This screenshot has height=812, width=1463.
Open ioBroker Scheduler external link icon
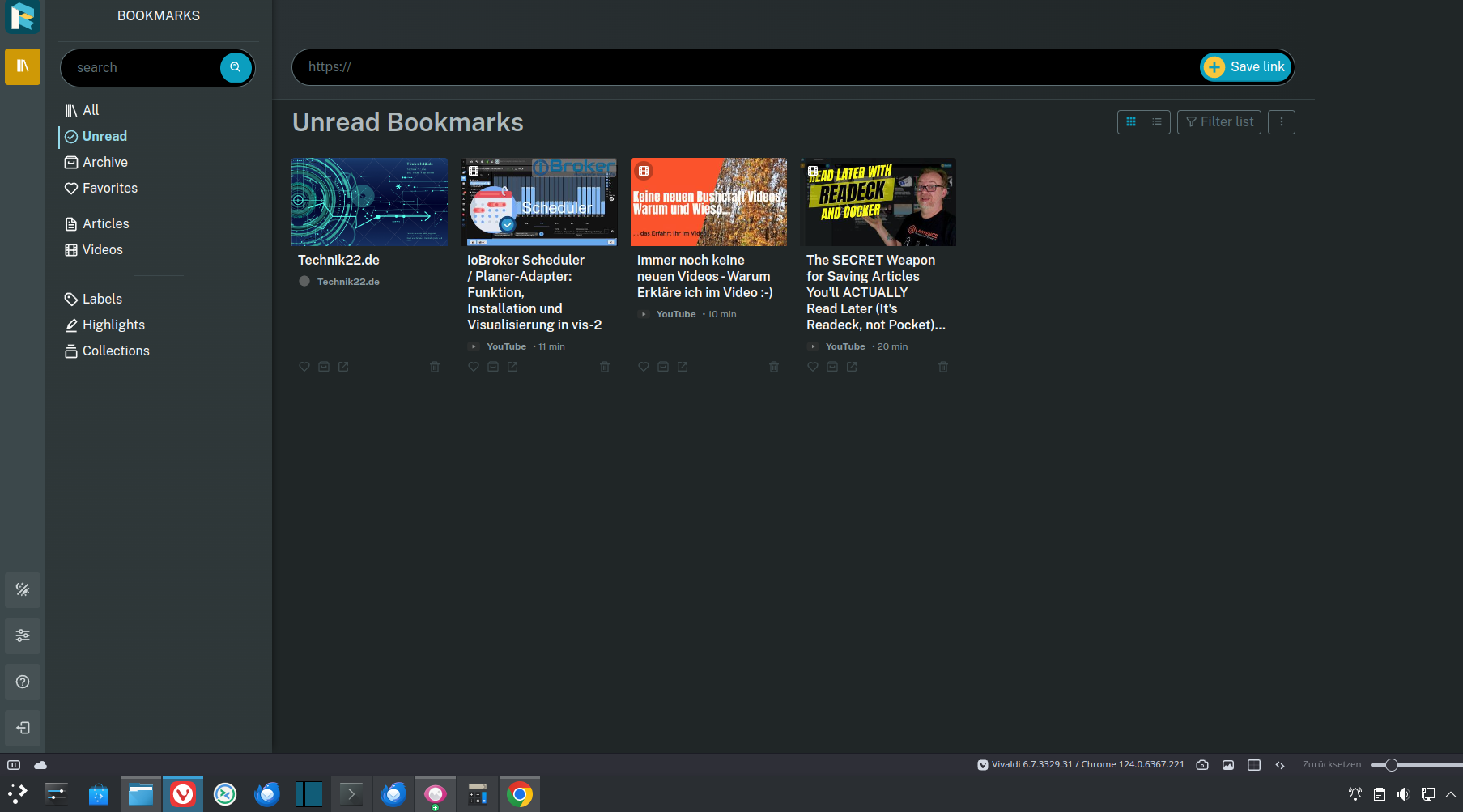coord(512,367)
